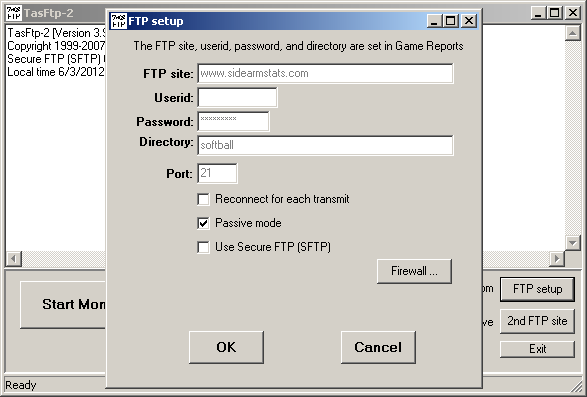Click Start Monitor button in main window
587x397 pixels.
click(63, 305)
